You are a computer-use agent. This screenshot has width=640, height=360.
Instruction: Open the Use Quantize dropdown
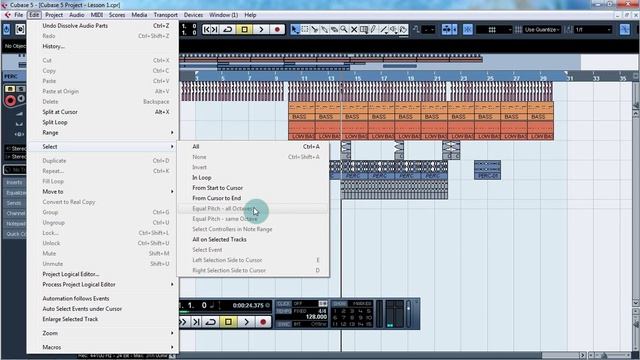pyautogui.click(x=543, y=30)
